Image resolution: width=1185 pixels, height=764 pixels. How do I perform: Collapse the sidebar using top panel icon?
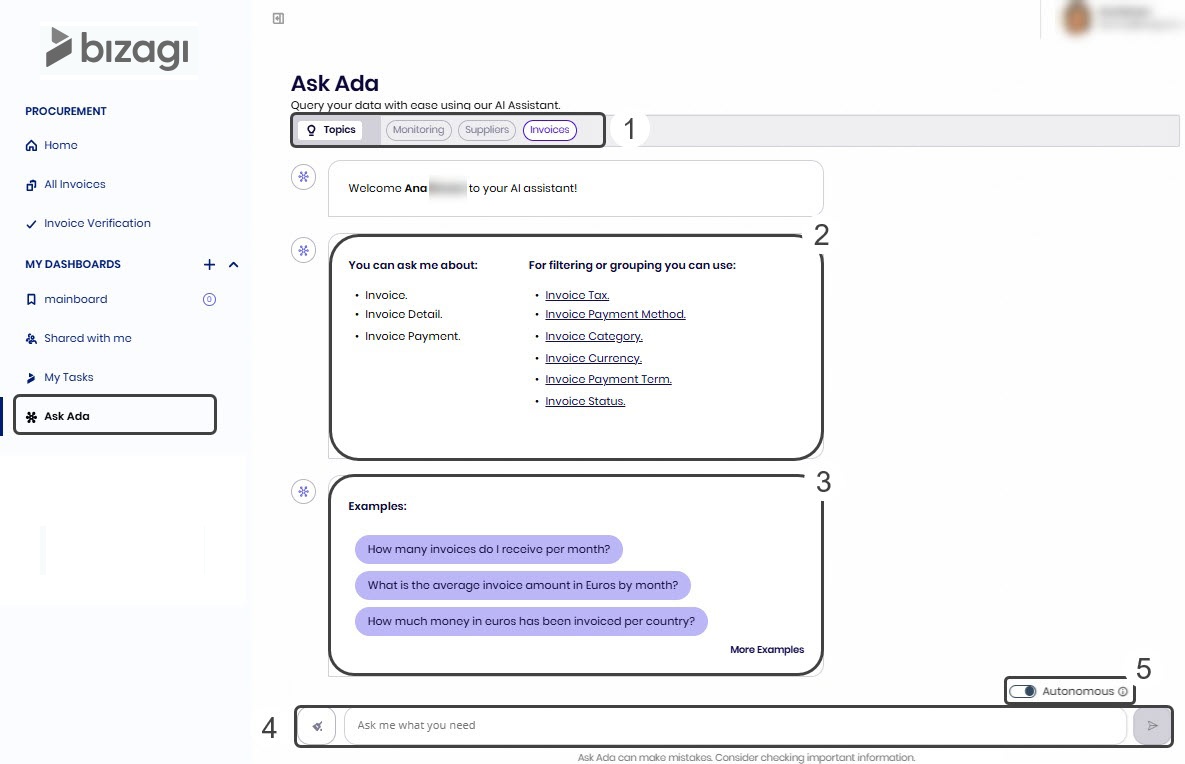(x=279, y=18)
